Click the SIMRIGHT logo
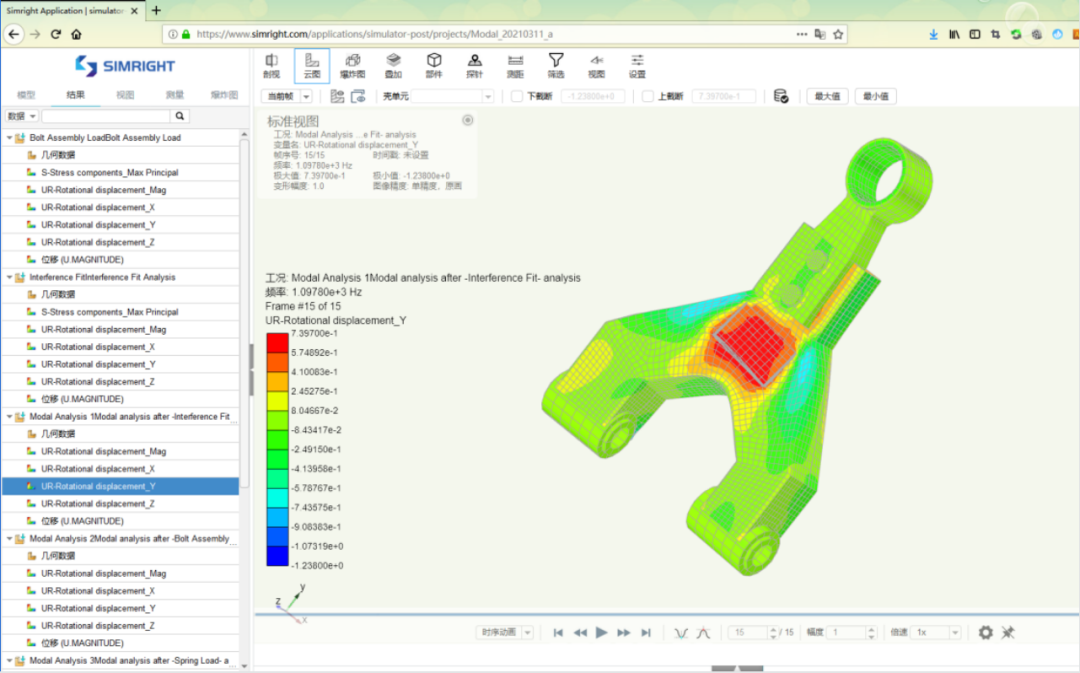1080x673 pixels. (125, 66)
